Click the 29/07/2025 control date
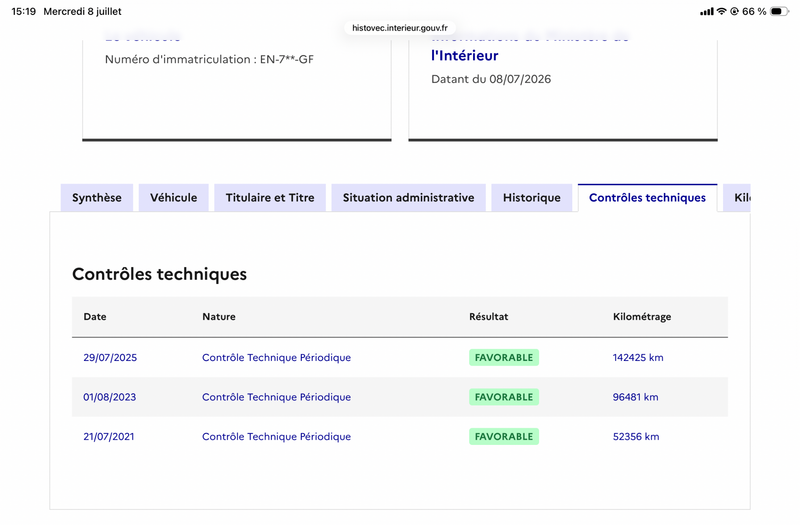Screen dimensions: 800x525 pyautogui.click(x=110, y=358)
